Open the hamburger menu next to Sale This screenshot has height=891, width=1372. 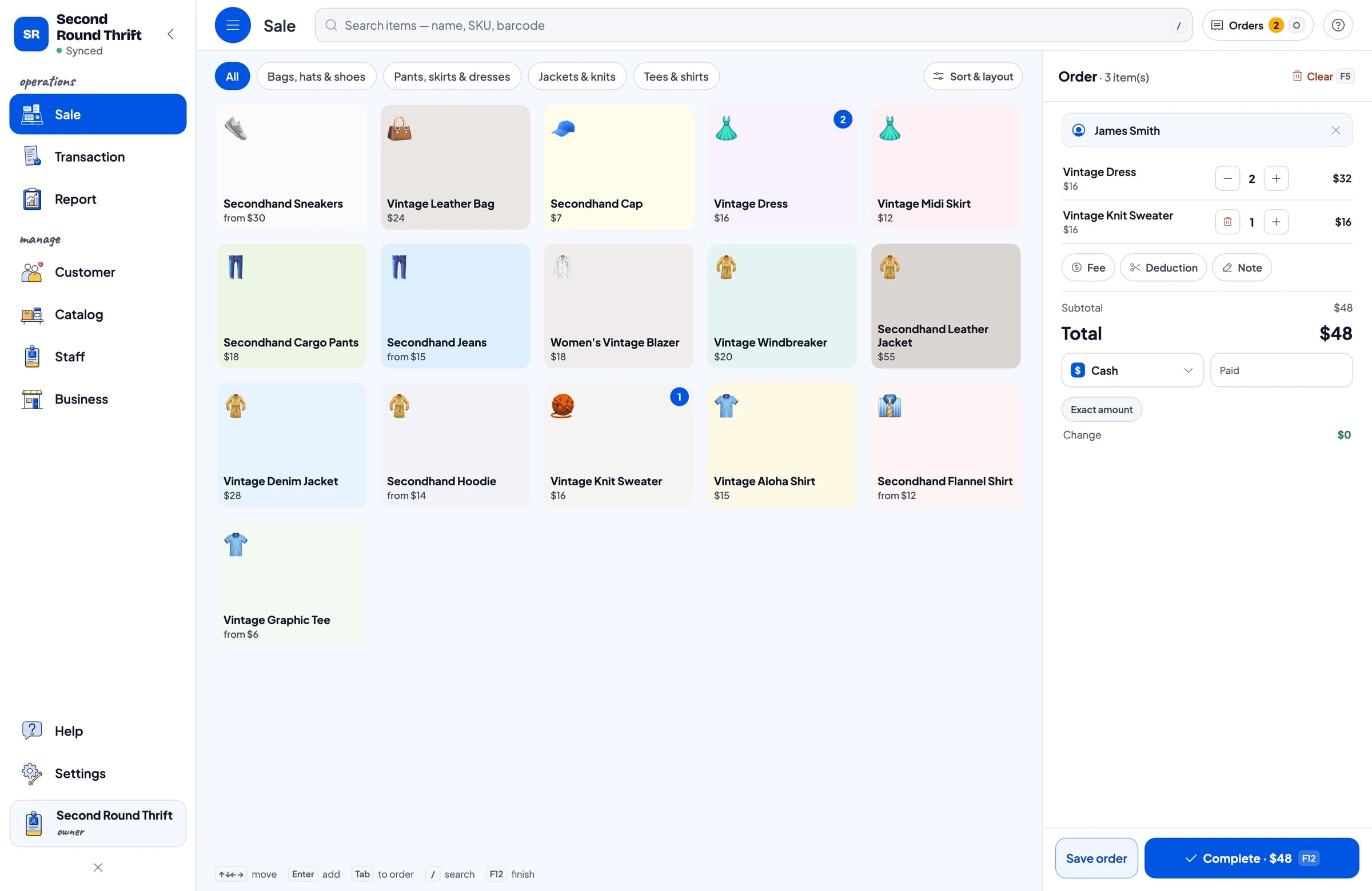[232, 25]
